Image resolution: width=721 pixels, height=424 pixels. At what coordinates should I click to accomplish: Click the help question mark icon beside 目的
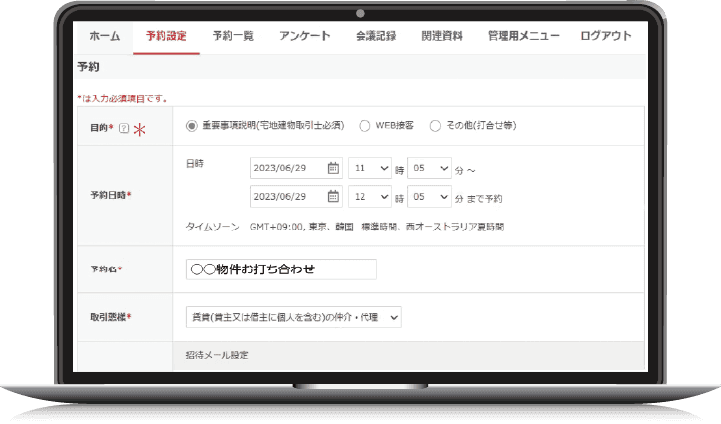(123, 127)
